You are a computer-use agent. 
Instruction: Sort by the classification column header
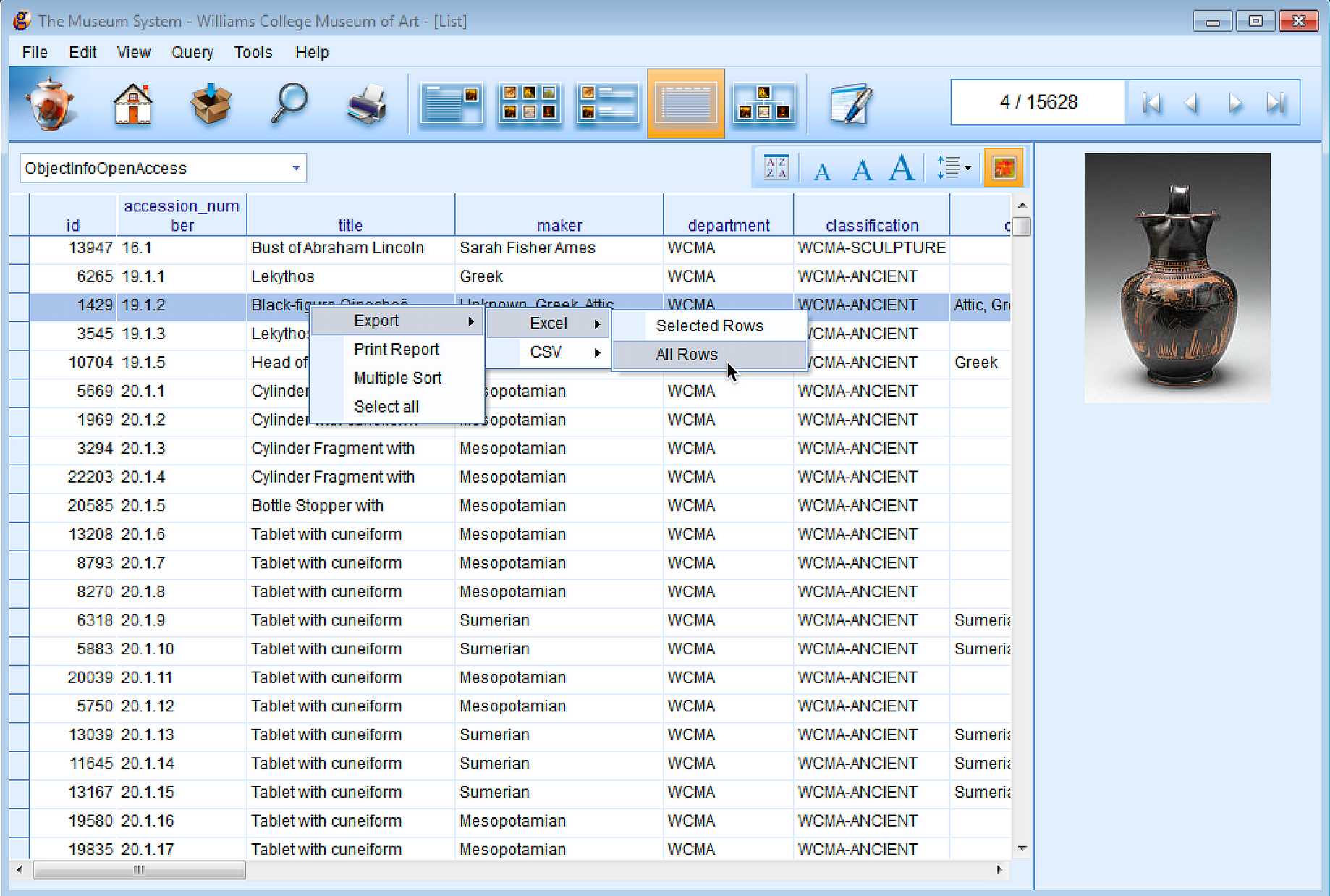872,215
